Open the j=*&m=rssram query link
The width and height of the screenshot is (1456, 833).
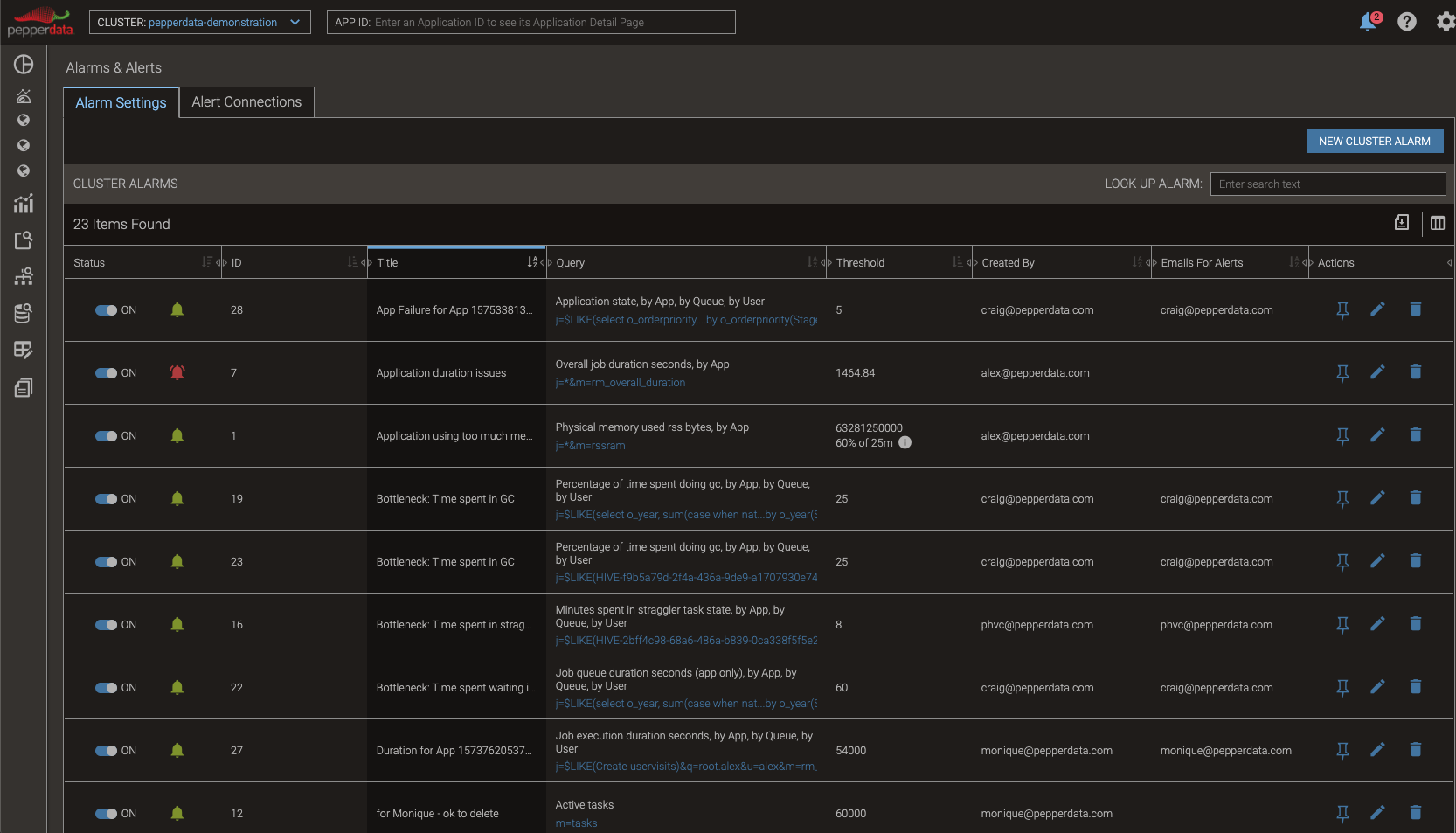pos(591,446)
